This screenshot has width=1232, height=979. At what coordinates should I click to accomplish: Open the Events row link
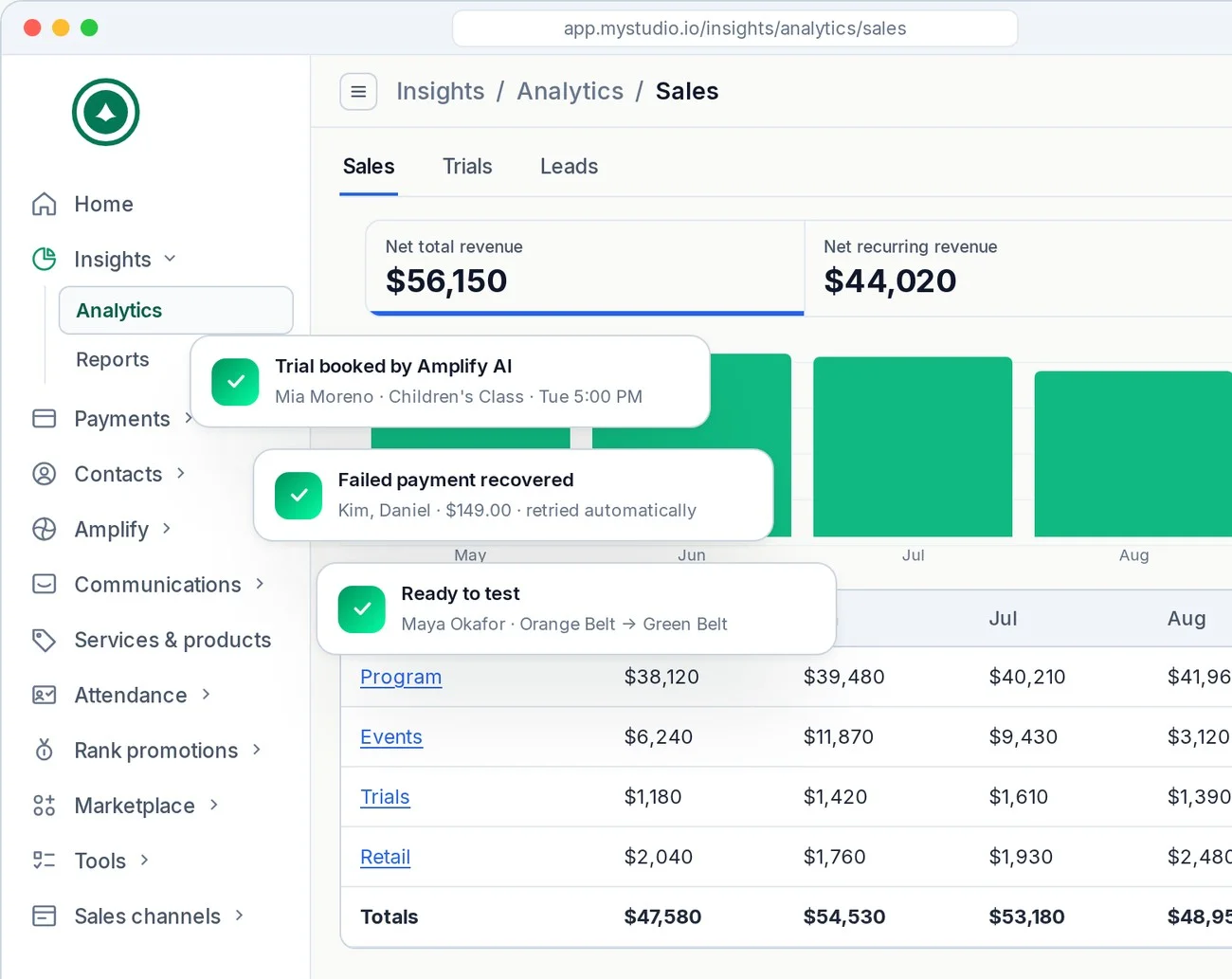[391, 736]
